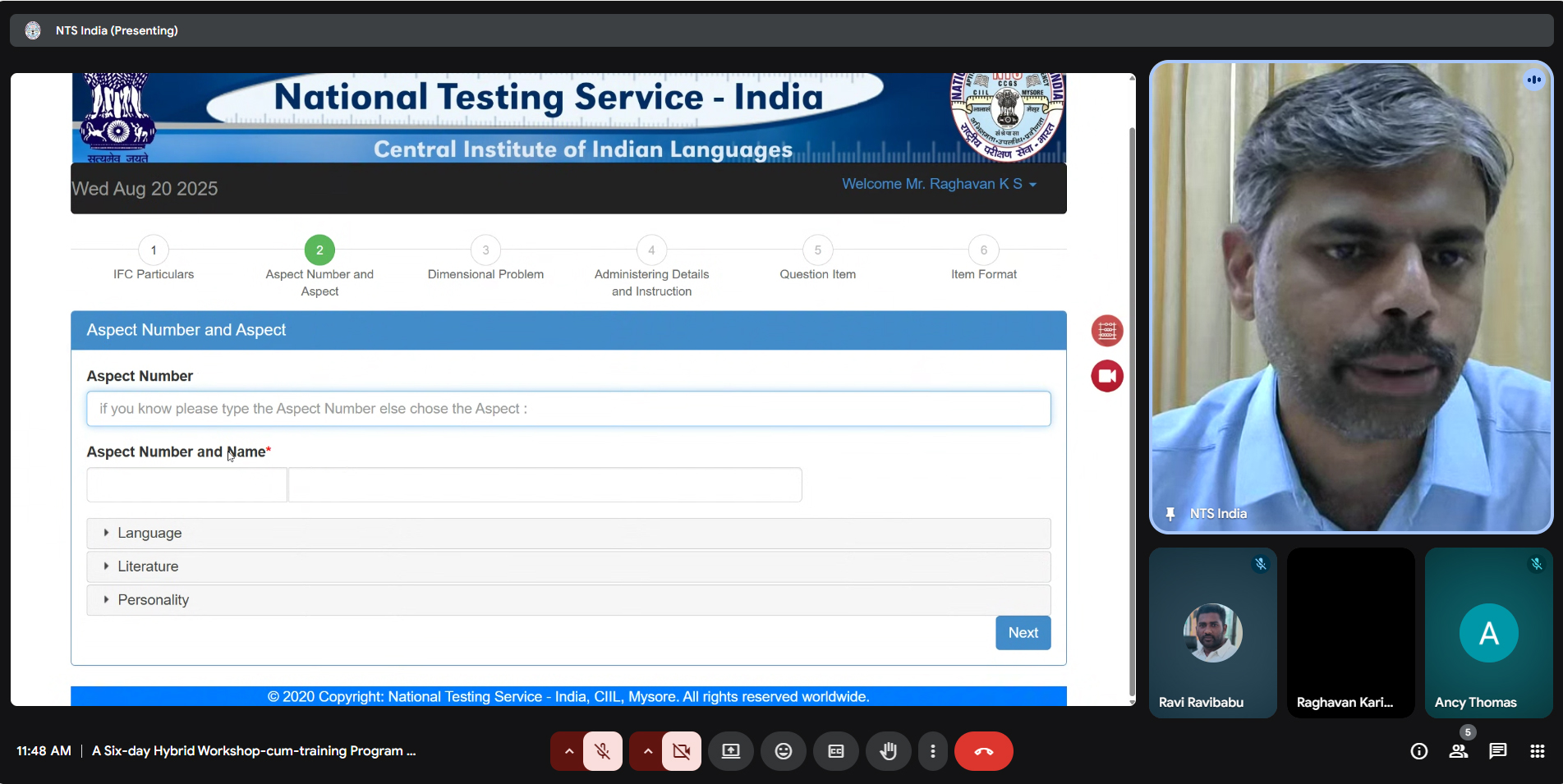1563x784 pixels.
Task: Leave call with red hang-up button
Action: tap(984, 751)
